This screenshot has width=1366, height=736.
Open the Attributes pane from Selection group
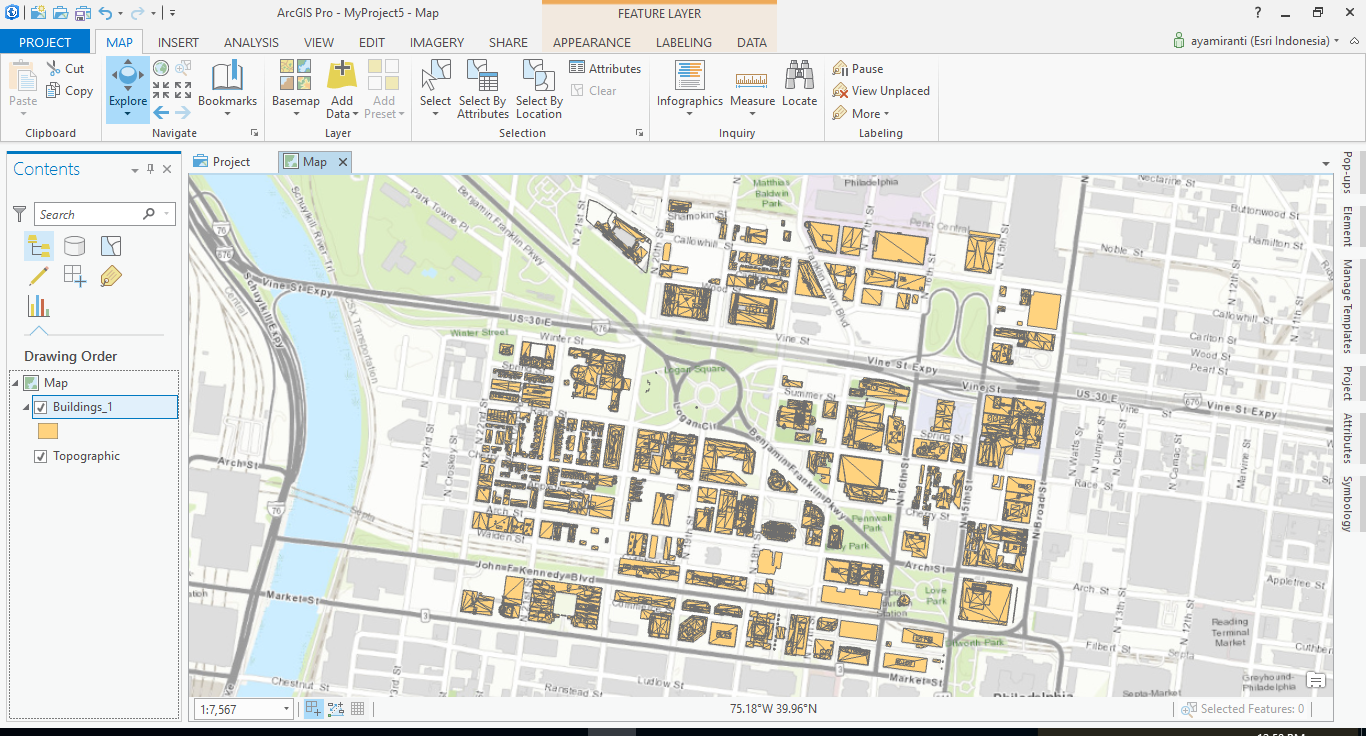click(605, 68)
